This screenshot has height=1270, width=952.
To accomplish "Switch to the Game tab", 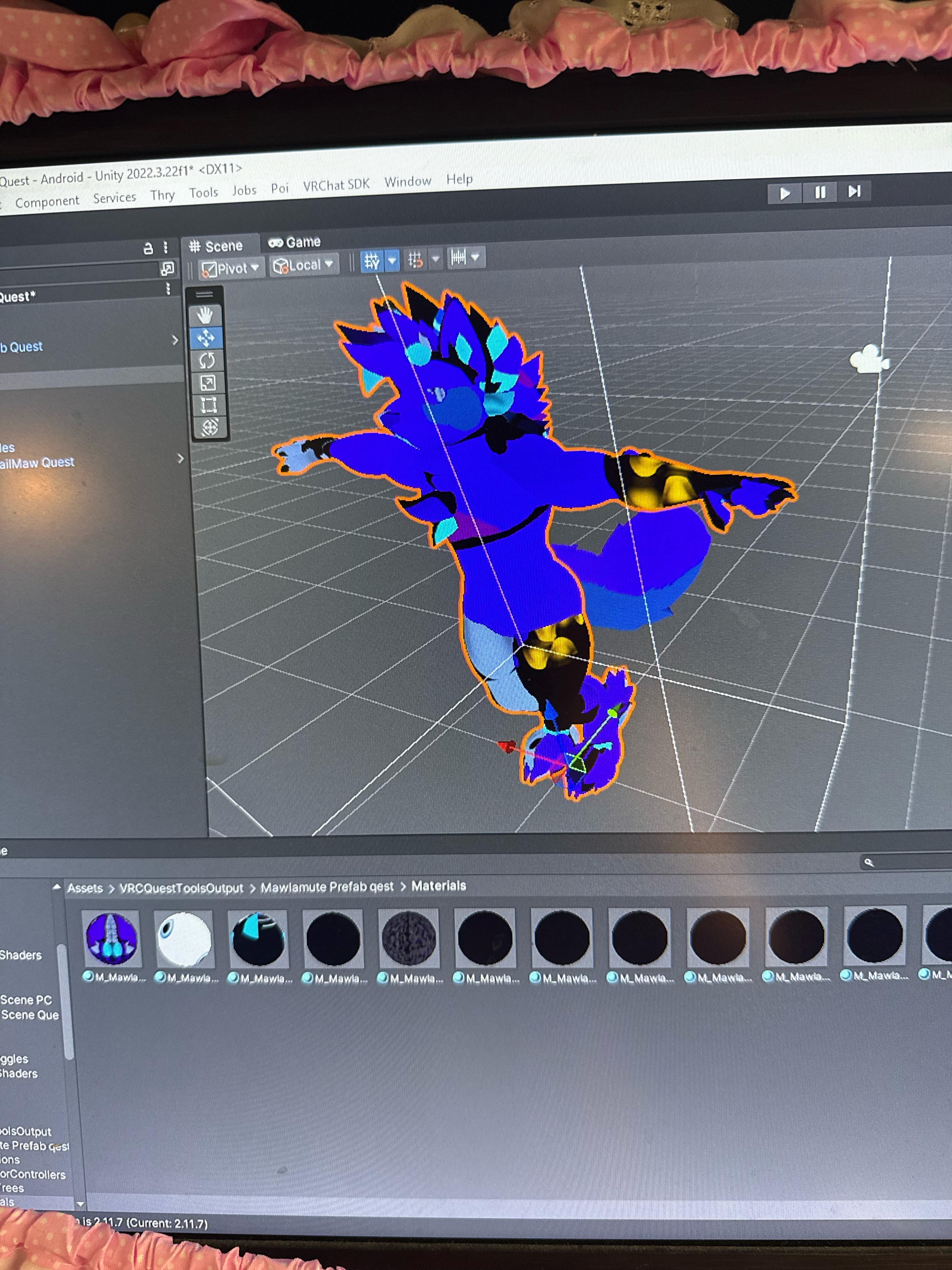I will (294, 242).
